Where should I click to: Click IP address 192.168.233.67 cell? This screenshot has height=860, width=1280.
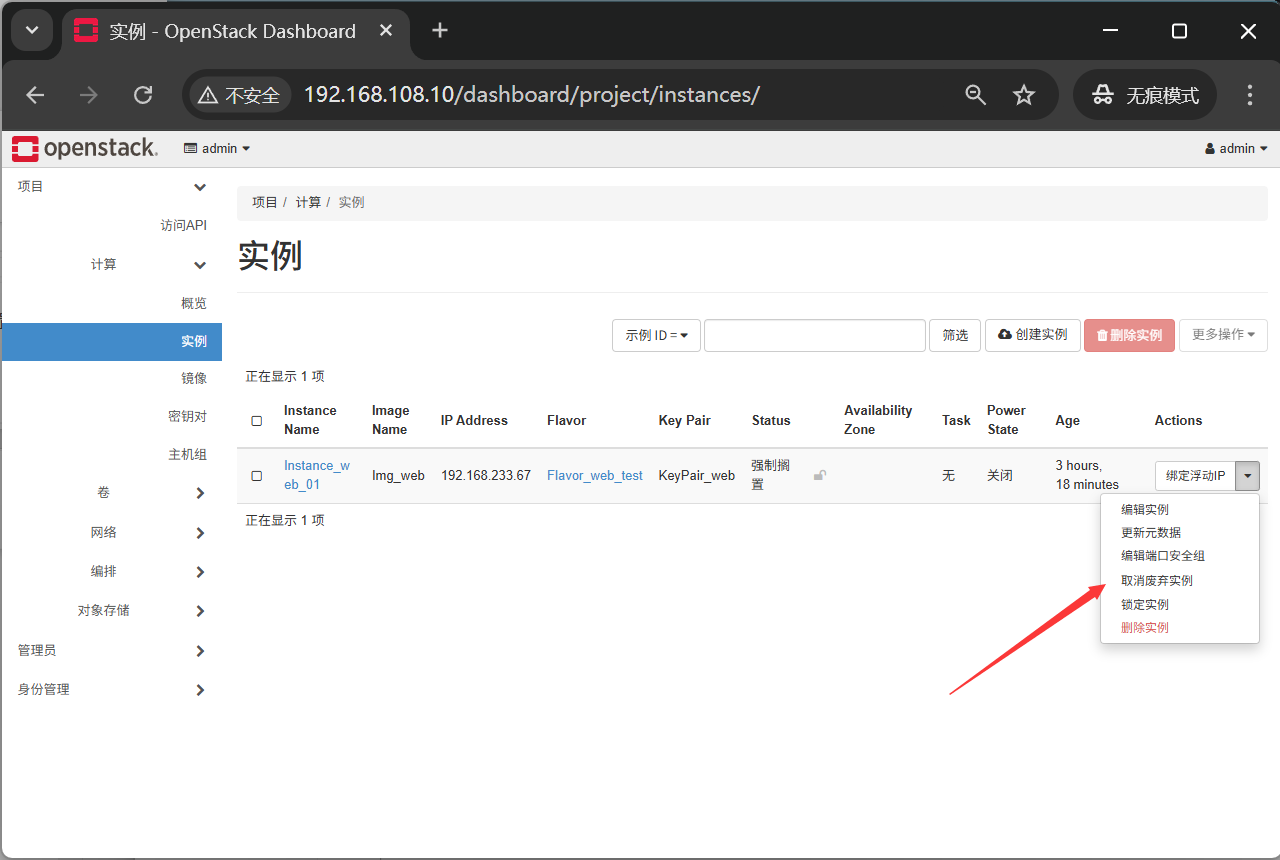(486, 476)
